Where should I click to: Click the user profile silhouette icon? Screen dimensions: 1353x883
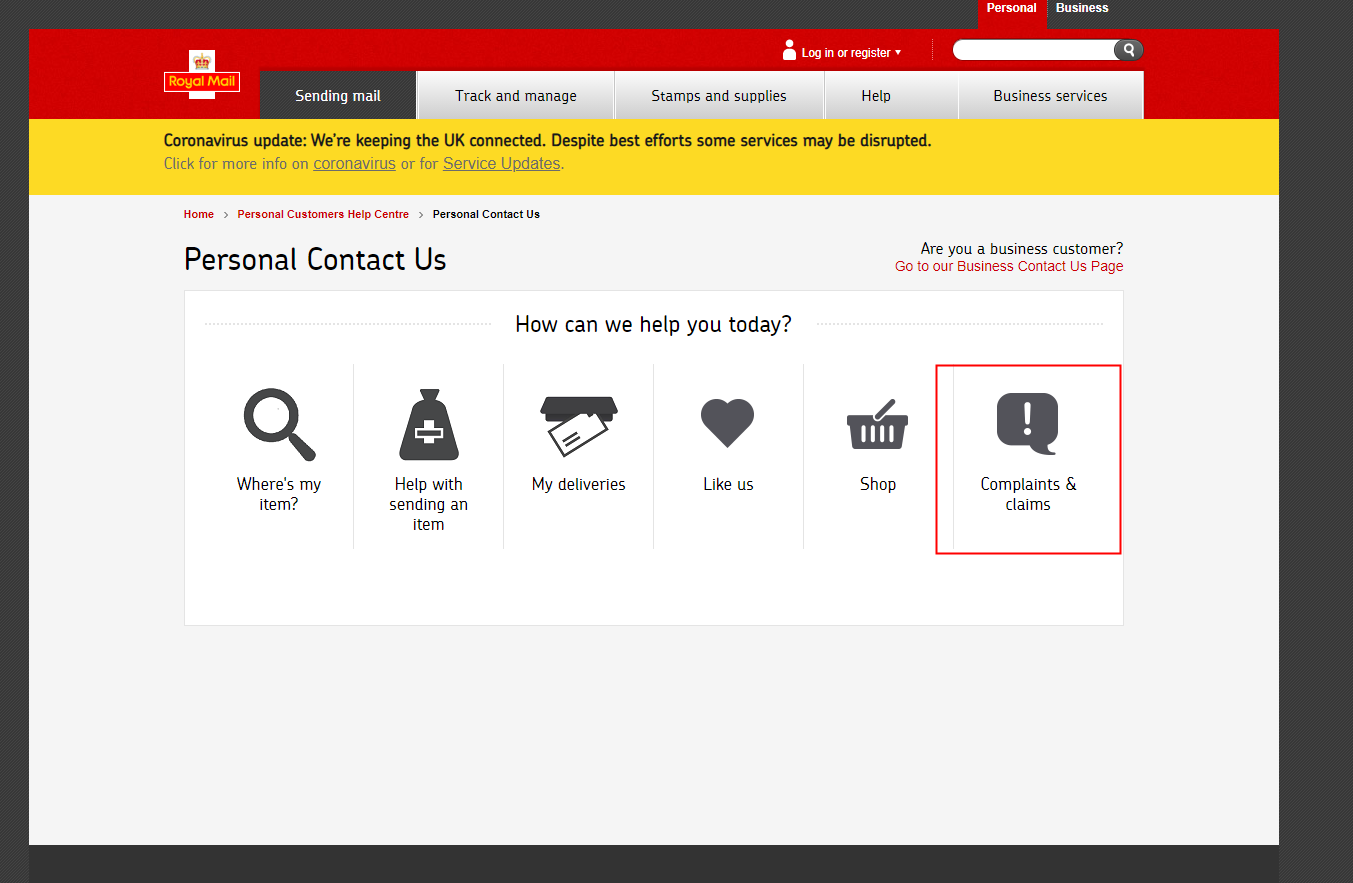click(x=789, y=50)
